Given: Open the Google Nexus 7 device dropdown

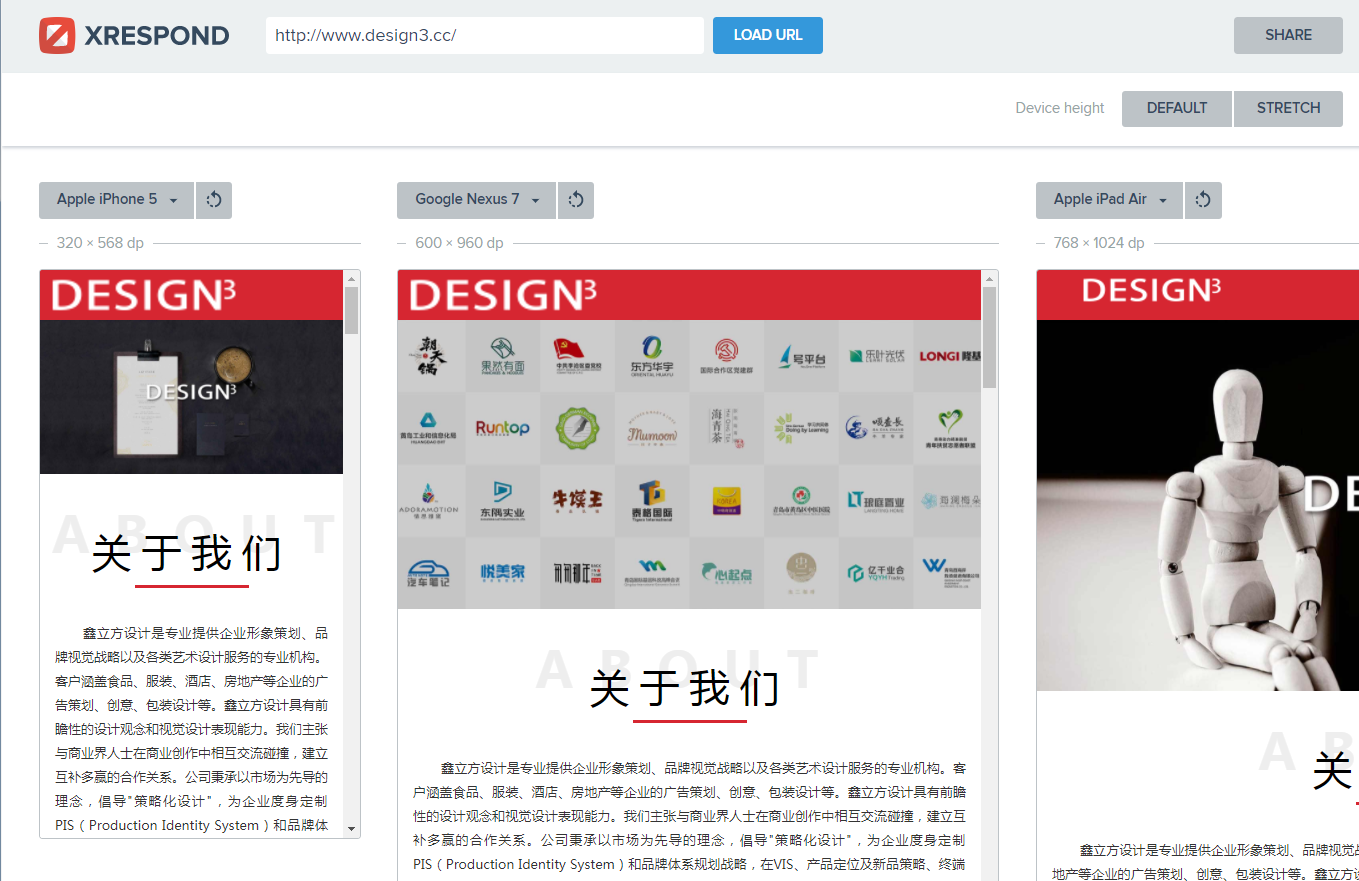Looking at the screenshot, I should (476, 200).
